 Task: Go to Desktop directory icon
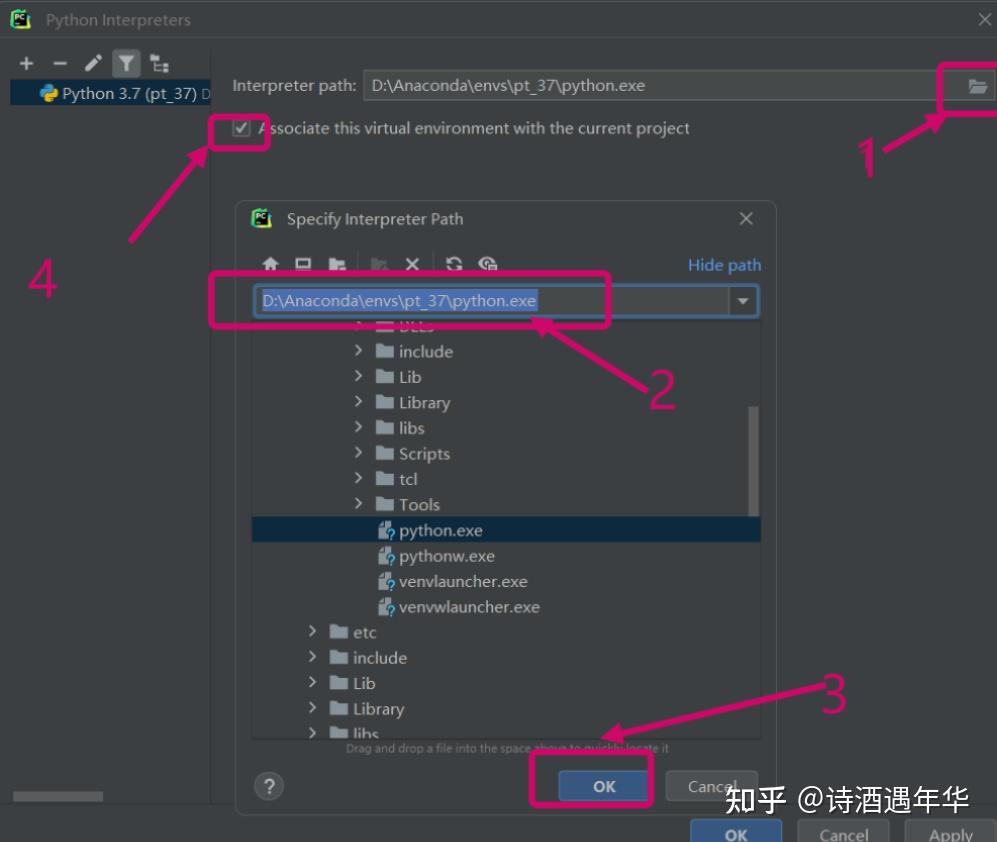coord(303,264)
